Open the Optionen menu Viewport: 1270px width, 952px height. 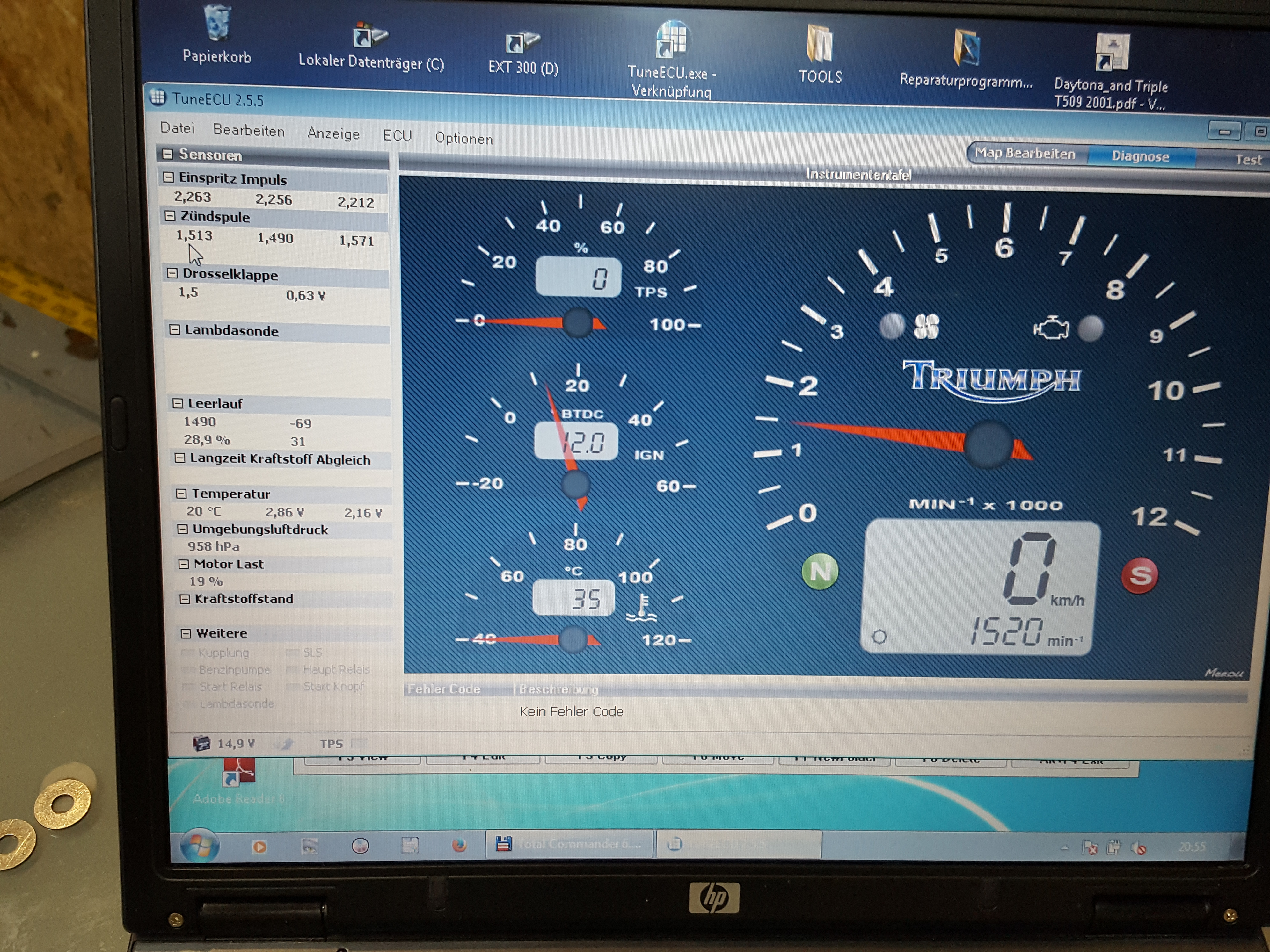click(x=463, y=138)
